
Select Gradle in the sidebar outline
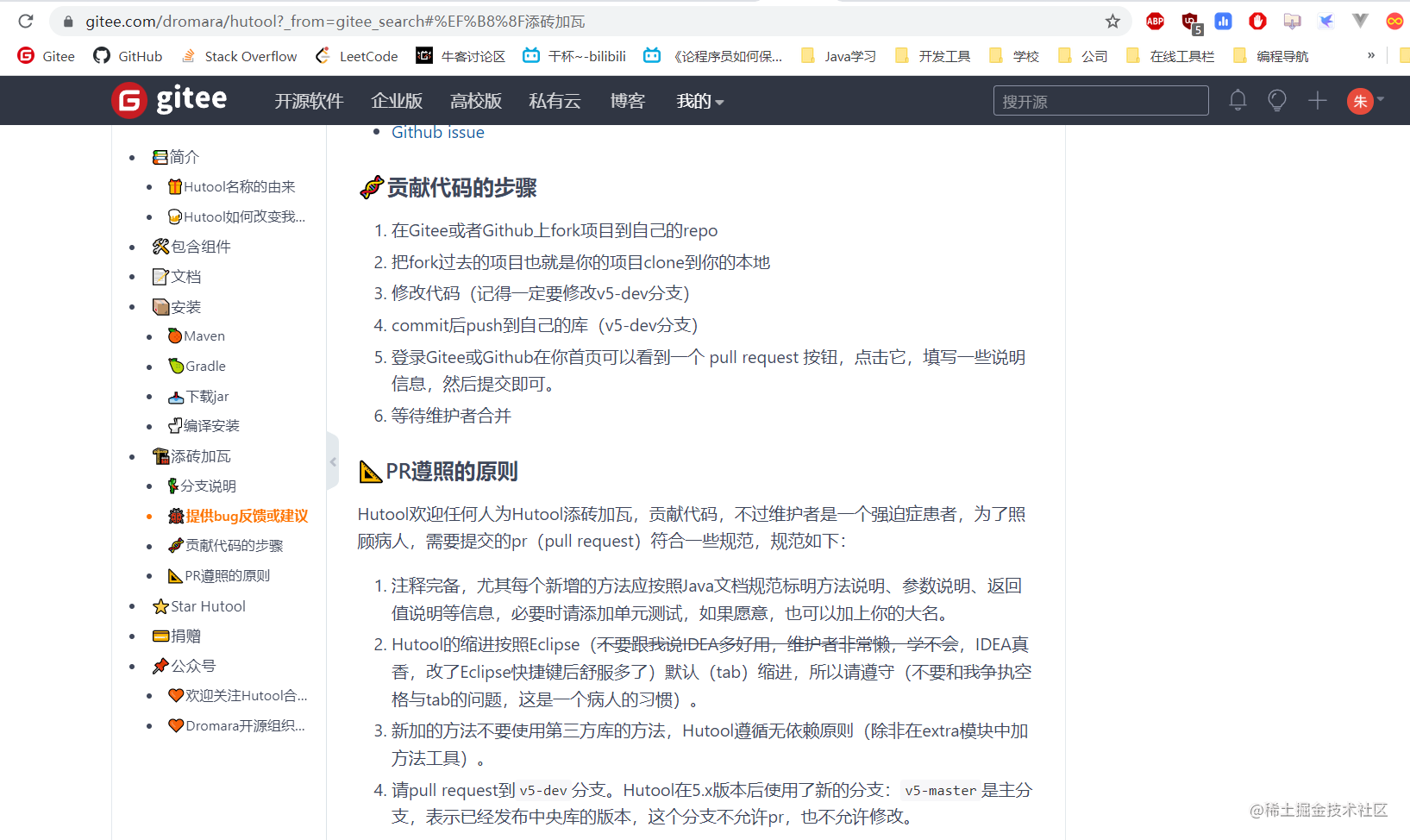(x=197, y=366)
